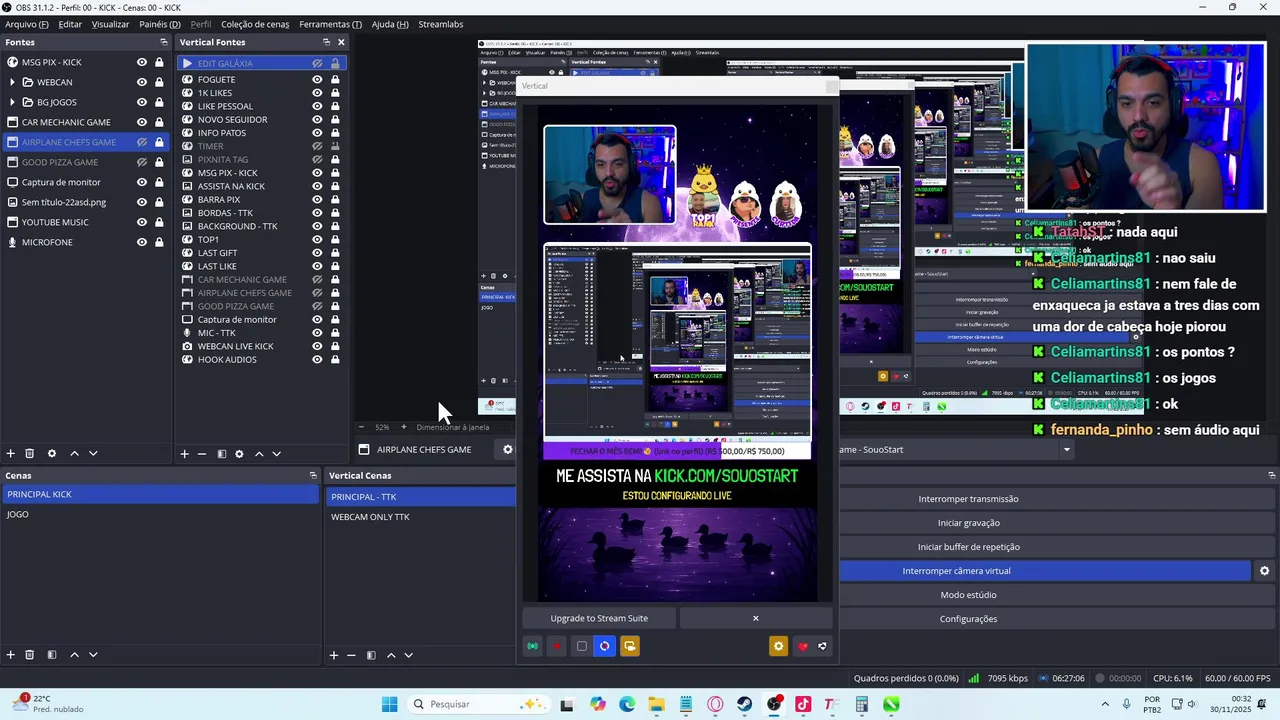
Task: Add a new Vertical Fontes source
Action: [x=184, y=454]
